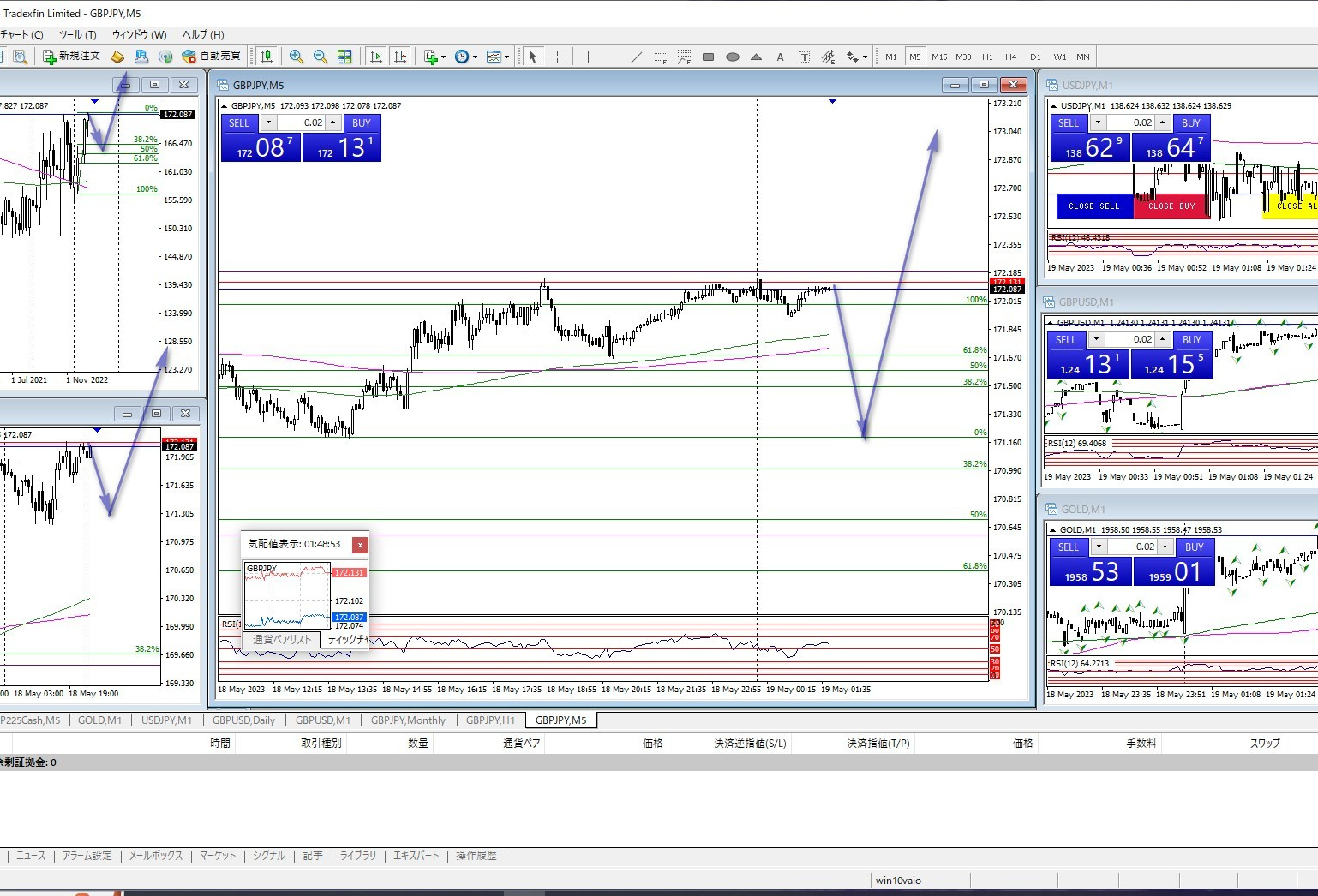This screenshot has width=1318, height=896.
Task: Click the tile windows icon
Action: coord(344,57)
